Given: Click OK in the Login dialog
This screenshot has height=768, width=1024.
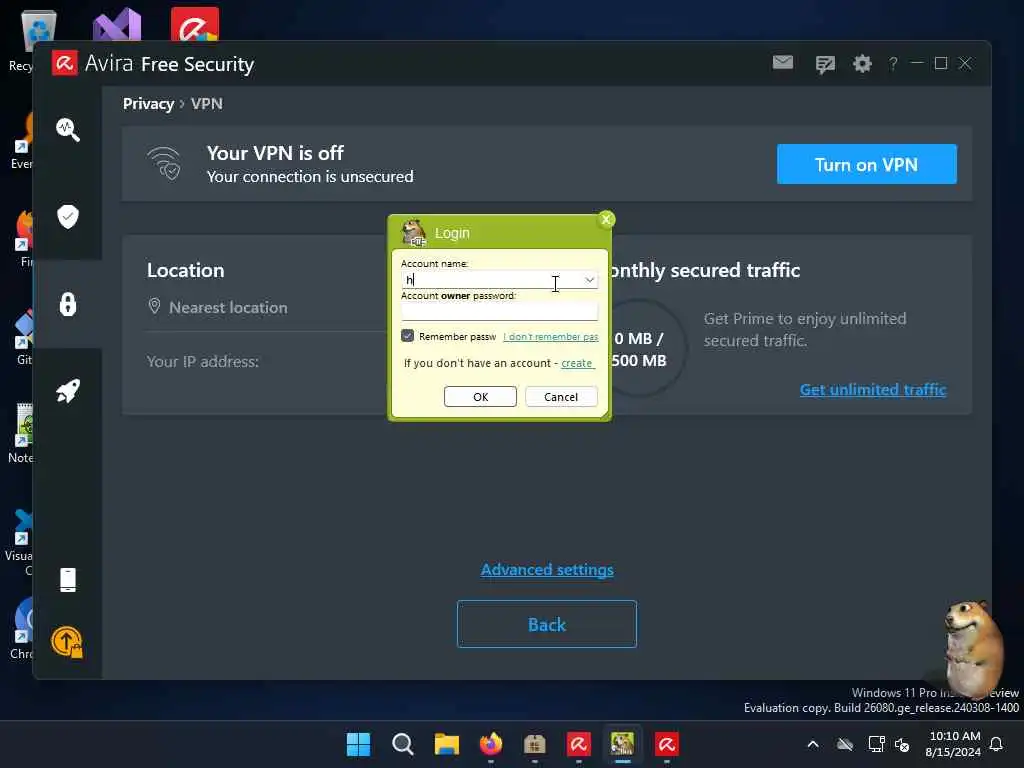Looking at the screenshot, I should (480, 396).
